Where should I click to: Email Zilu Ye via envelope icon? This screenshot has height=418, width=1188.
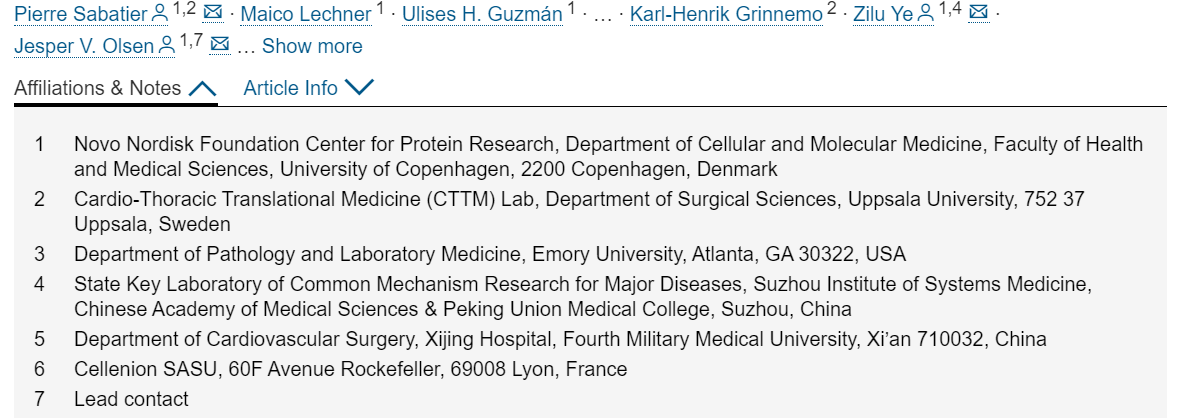click(x=979, y=12)
